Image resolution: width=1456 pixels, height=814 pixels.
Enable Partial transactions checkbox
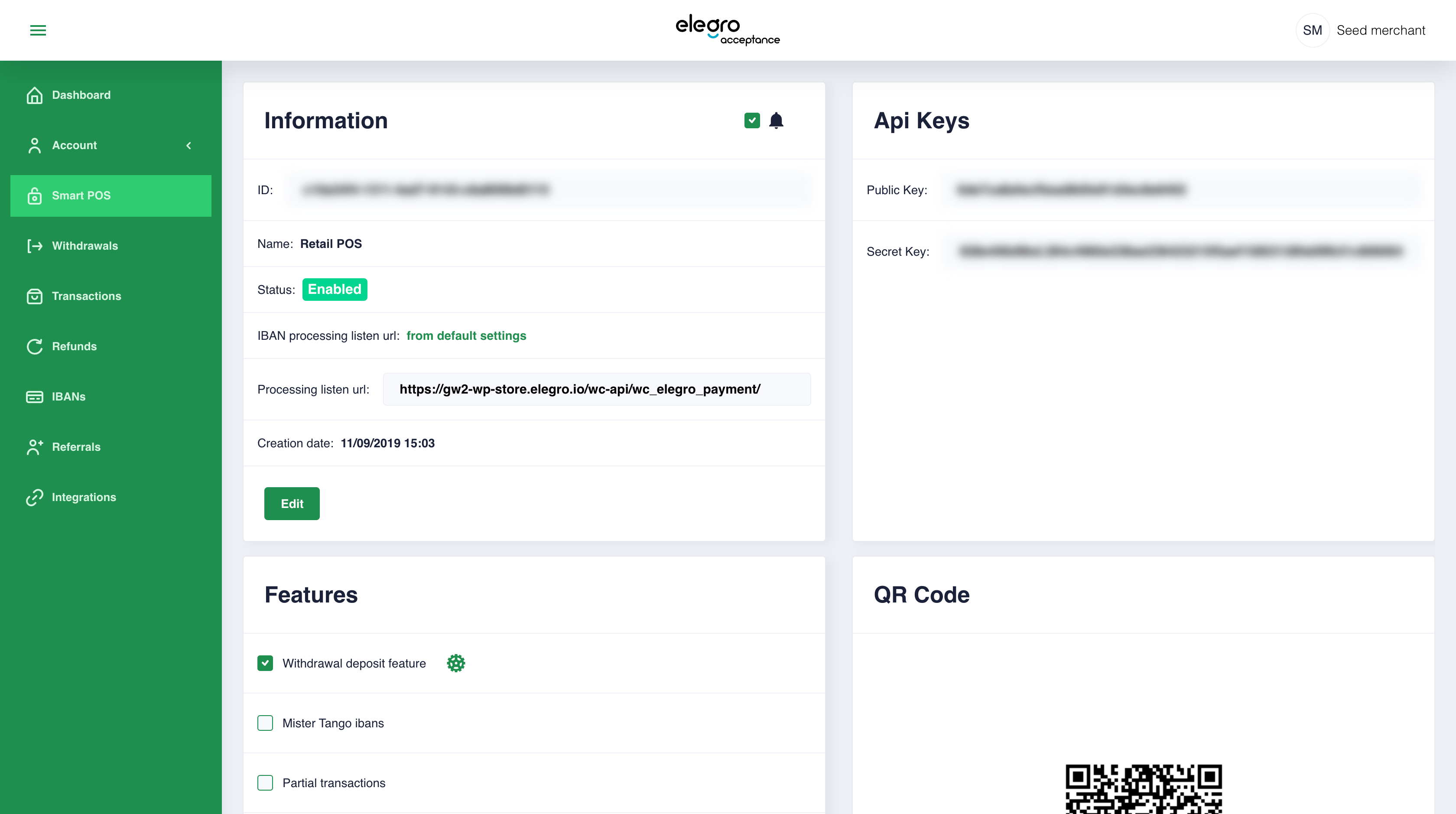pos(265,783)
